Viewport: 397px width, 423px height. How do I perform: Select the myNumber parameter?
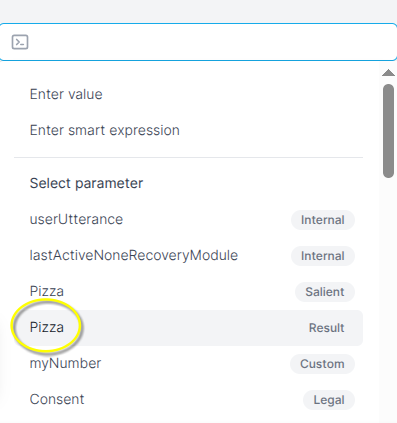tap(188, 364)
